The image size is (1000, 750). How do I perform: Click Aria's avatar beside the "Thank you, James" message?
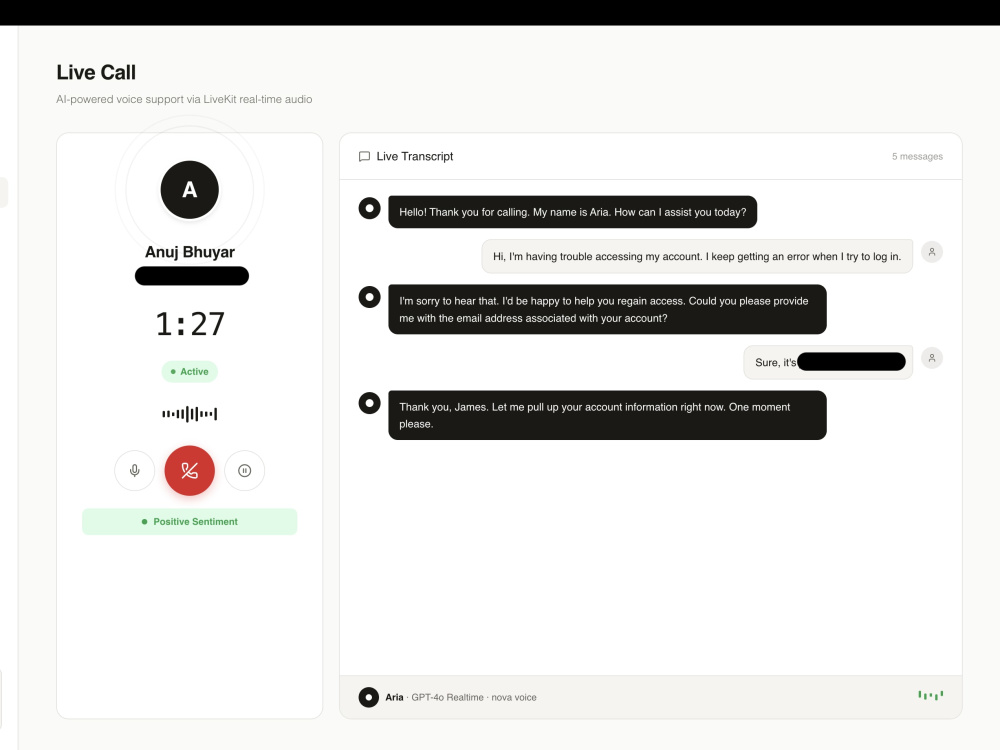(369, 402)
